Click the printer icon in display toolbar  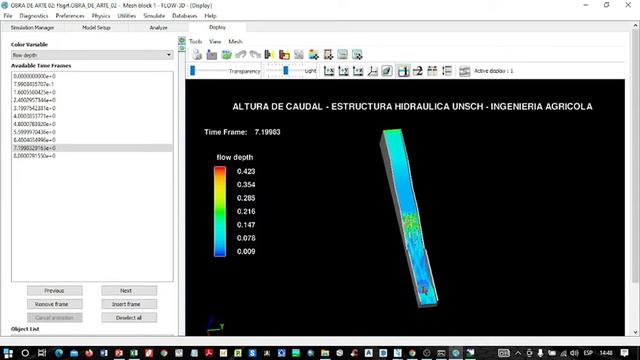pos(197,54)
